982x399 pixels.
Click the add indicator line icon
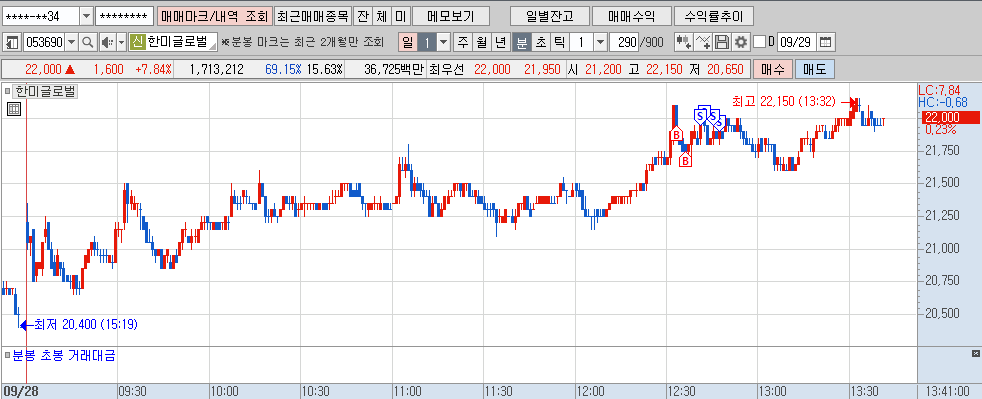tap(703, 43)
